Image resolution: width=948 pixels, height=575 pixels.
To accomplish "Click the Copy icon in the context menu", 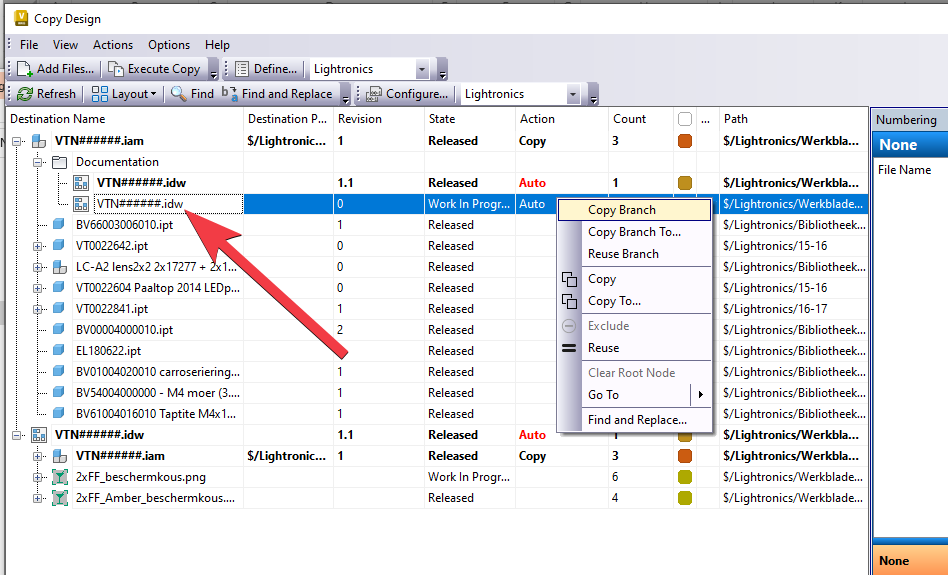I will pos(569,279).
